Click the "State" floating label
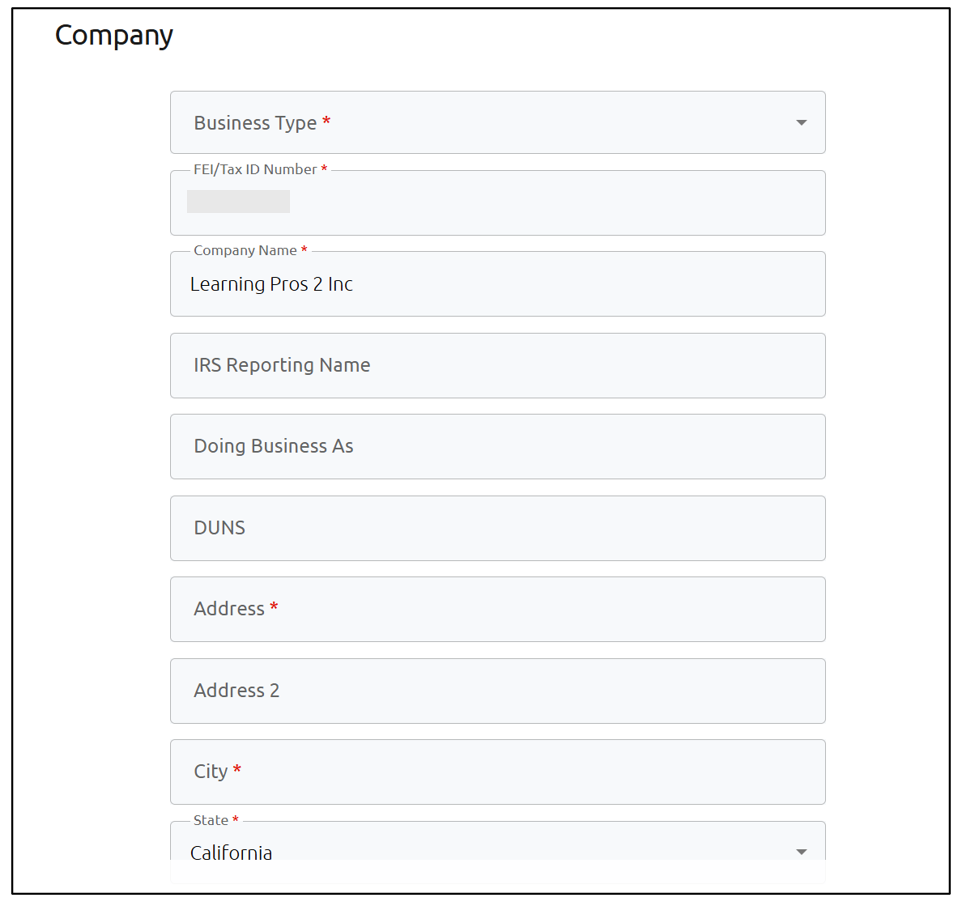Screen dimensions: 970x904 (x=211, y=821)
